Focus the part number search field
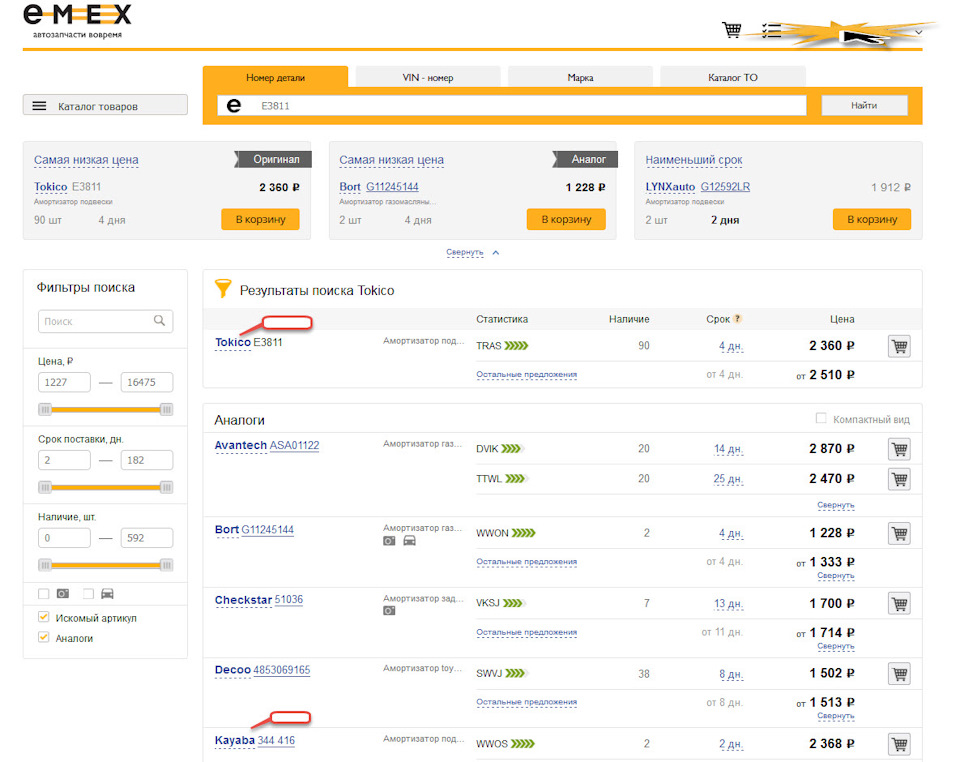The image size is (960, 762). pyautogui.click(x=512, y=105)
